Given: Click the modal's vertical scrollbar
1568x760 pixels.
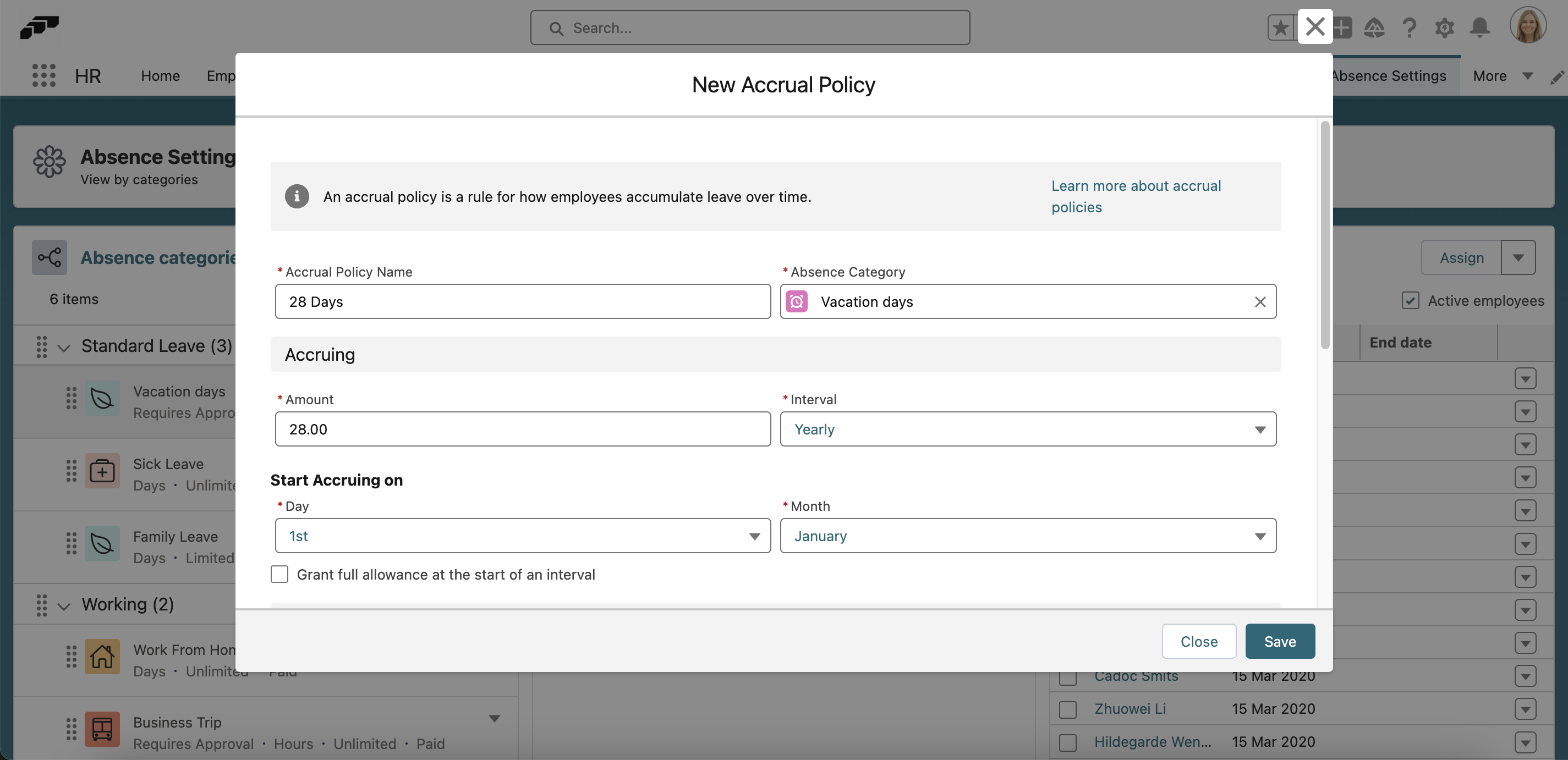Looking at the screenshot, I should click(1324, 235).
